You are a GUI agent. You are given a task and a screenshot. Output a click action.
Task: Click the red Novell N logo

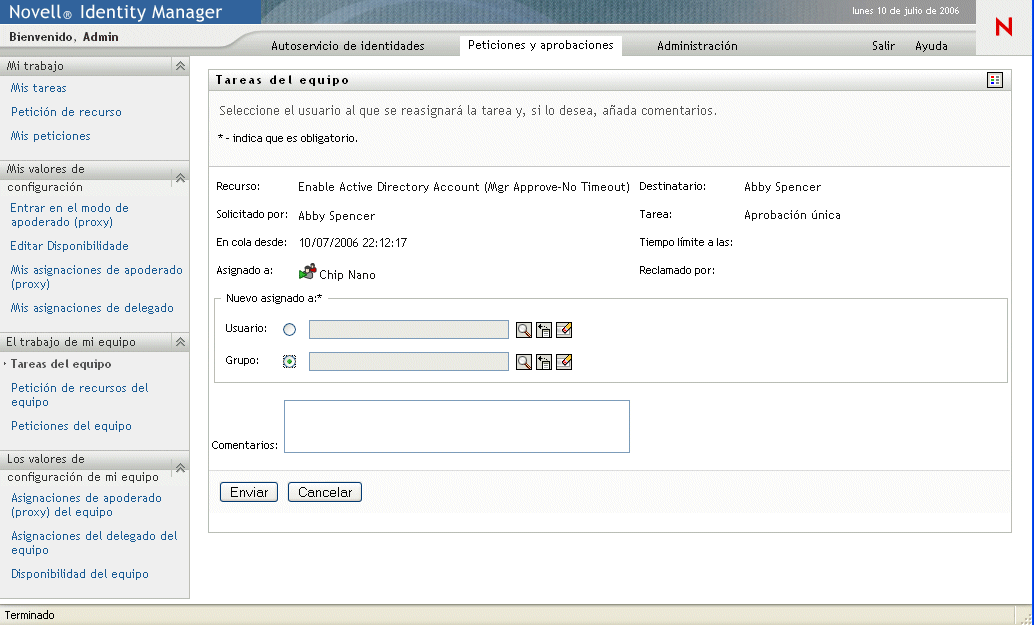pos(1004,27)
